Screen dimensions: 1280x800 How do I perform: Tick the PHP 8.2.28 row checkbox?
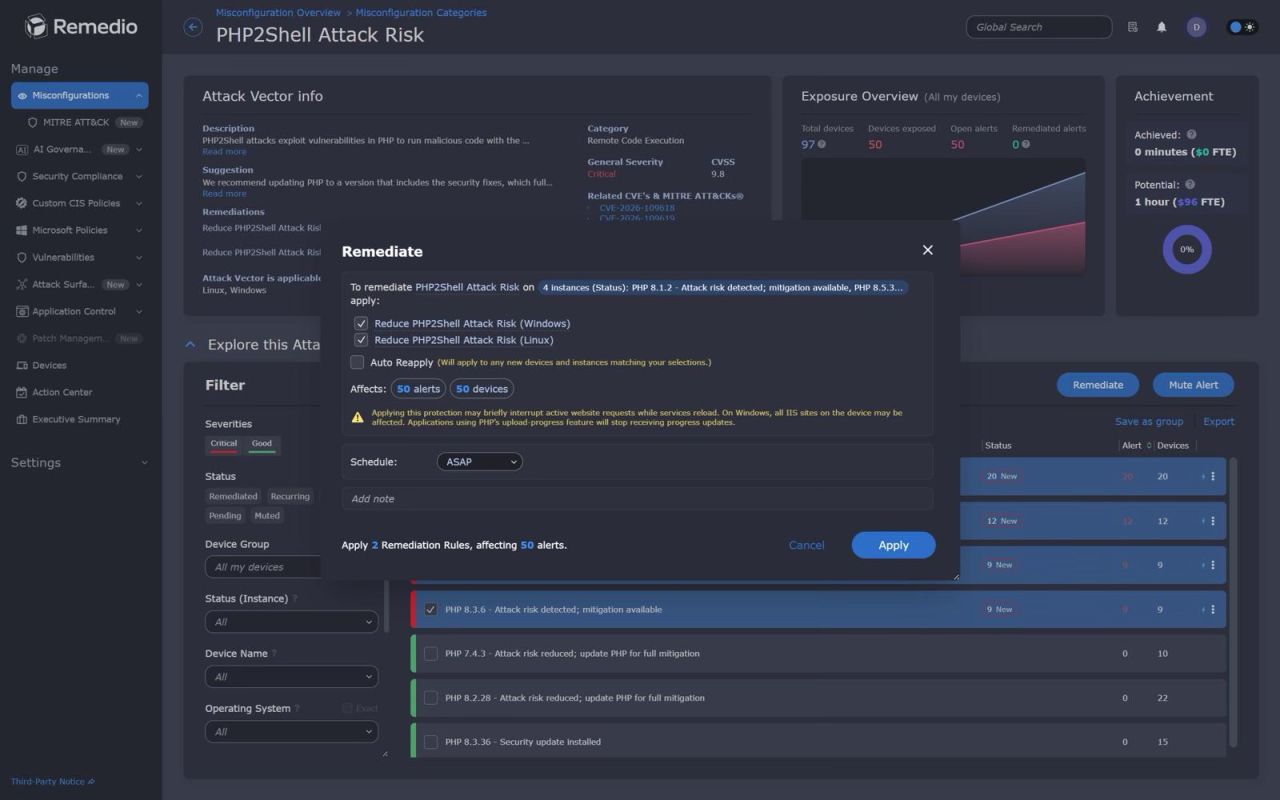[x=431, y=697]
